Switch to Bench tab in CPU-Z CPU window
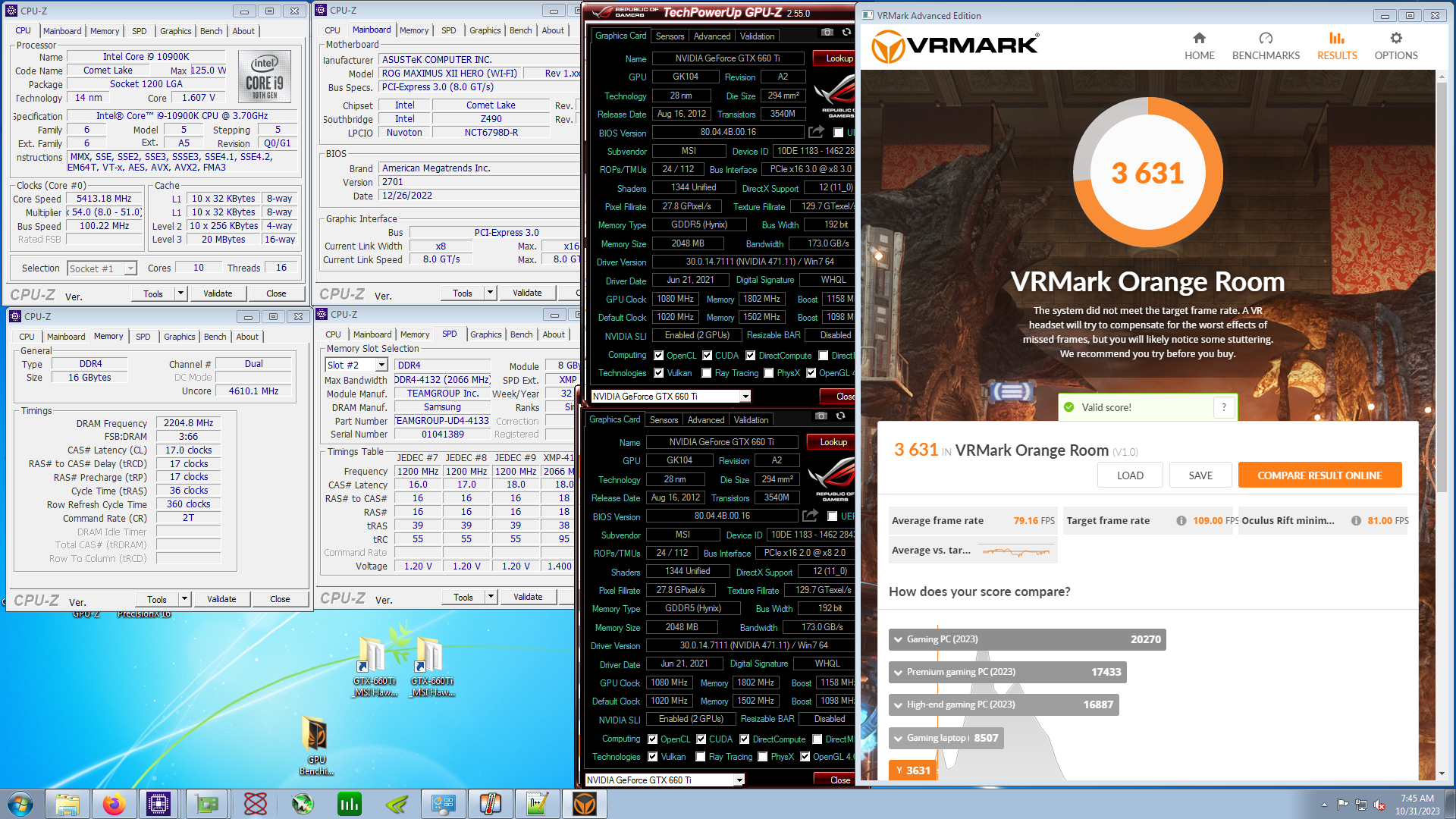 click(x=212, y=31)
